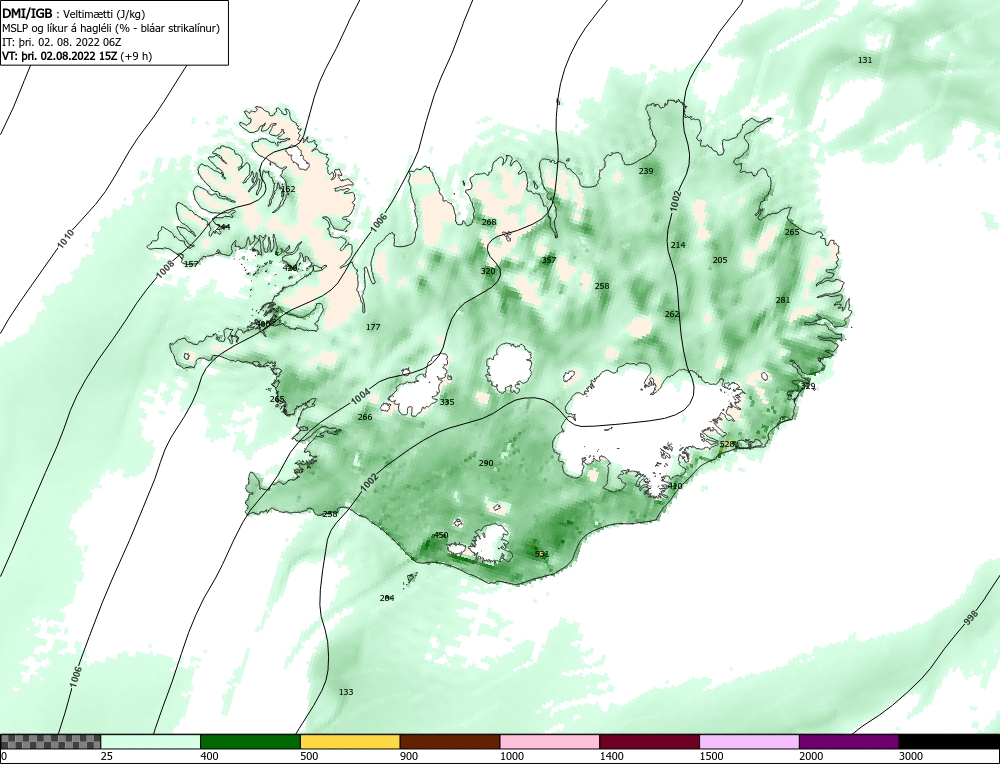Click the map value "214"
The image size is (1000, 764).
pyautogui.click(x=678, y=245)
